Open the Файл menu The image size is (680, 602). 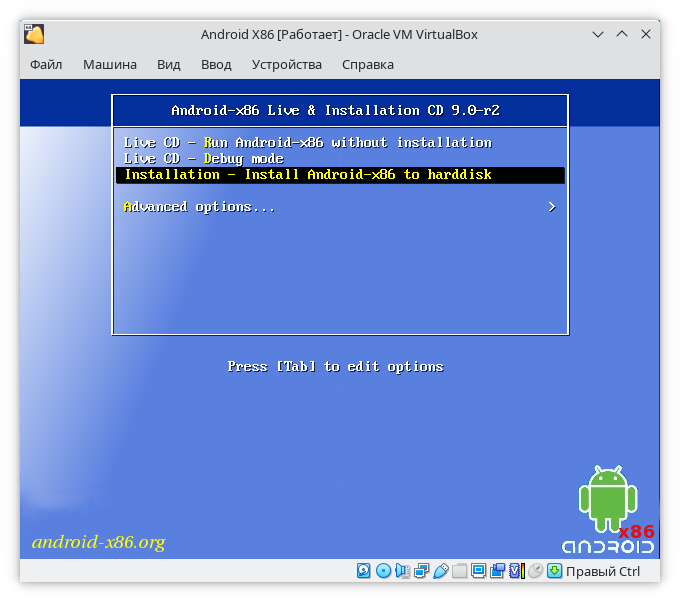46,65
